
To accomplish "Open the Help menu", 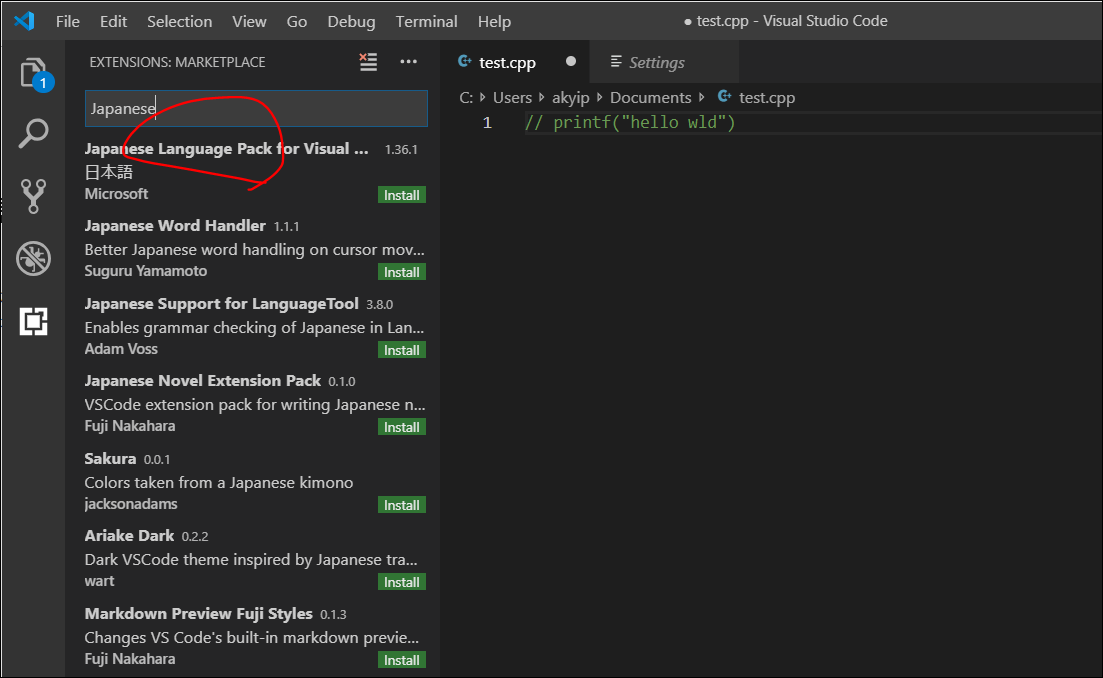I will tap(494, 21).
